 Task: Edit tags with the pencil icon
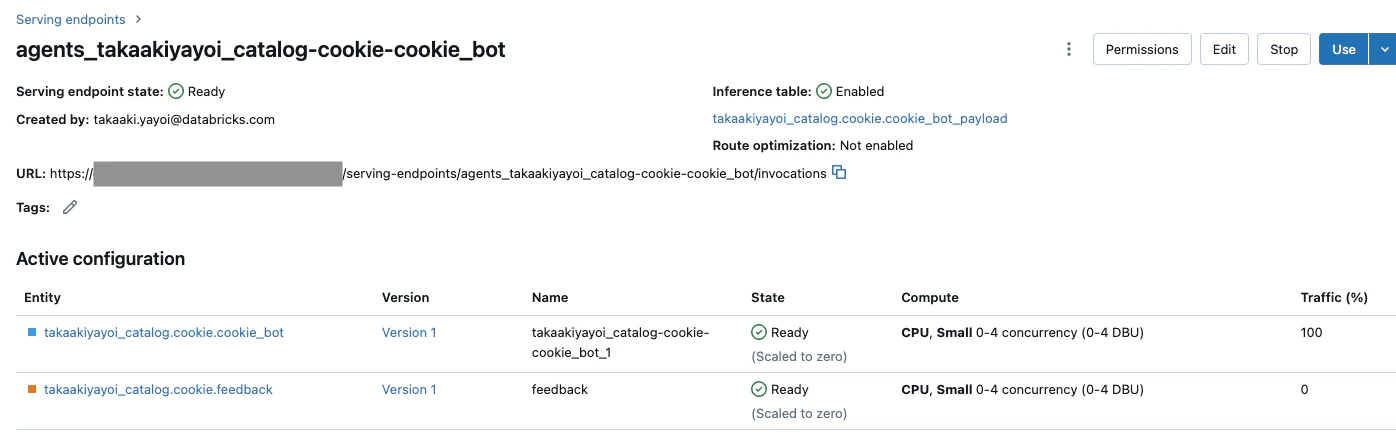tap(70, 207)
